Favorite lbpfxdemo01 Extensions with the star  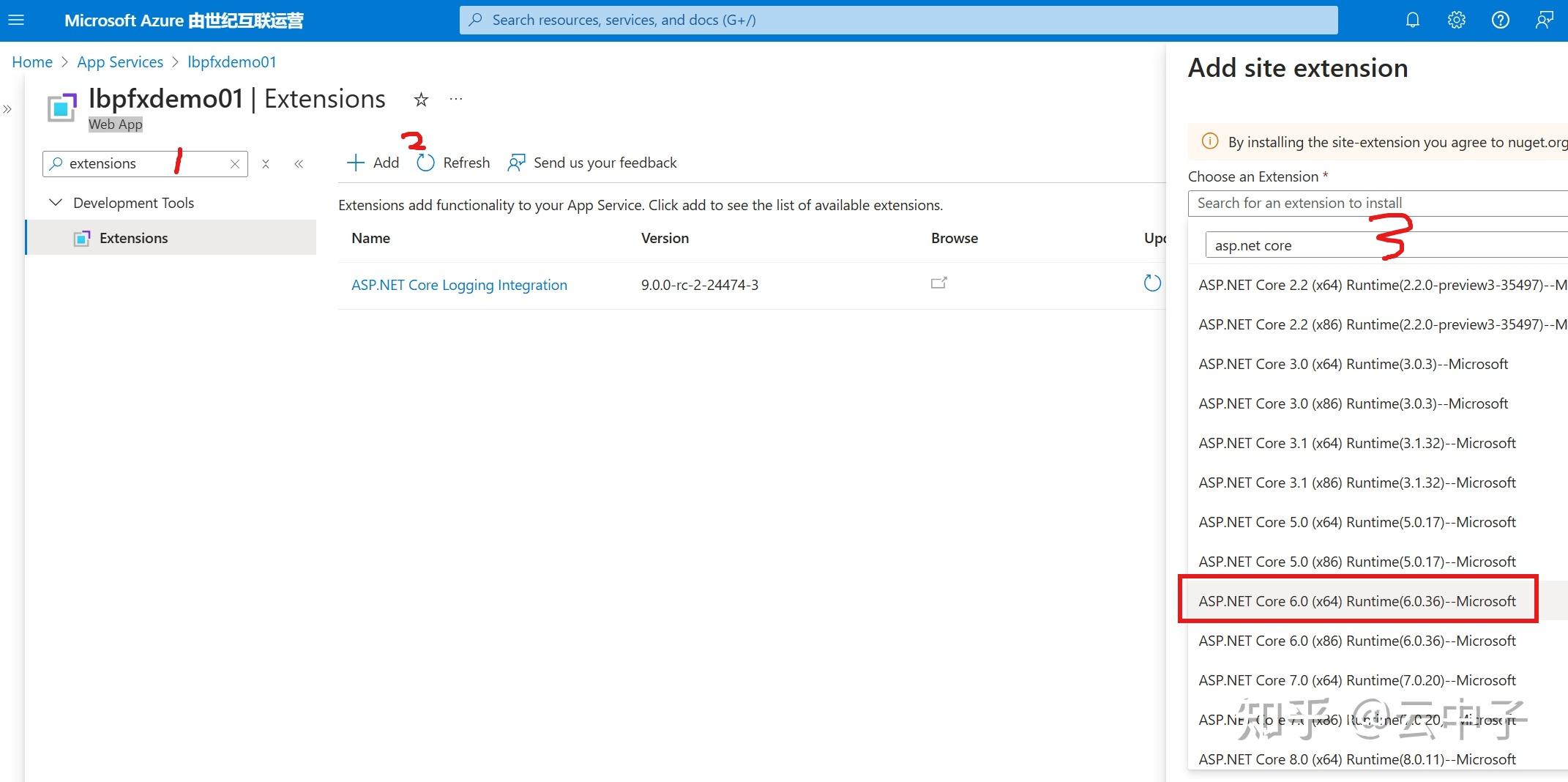click(x=421, y=99)
